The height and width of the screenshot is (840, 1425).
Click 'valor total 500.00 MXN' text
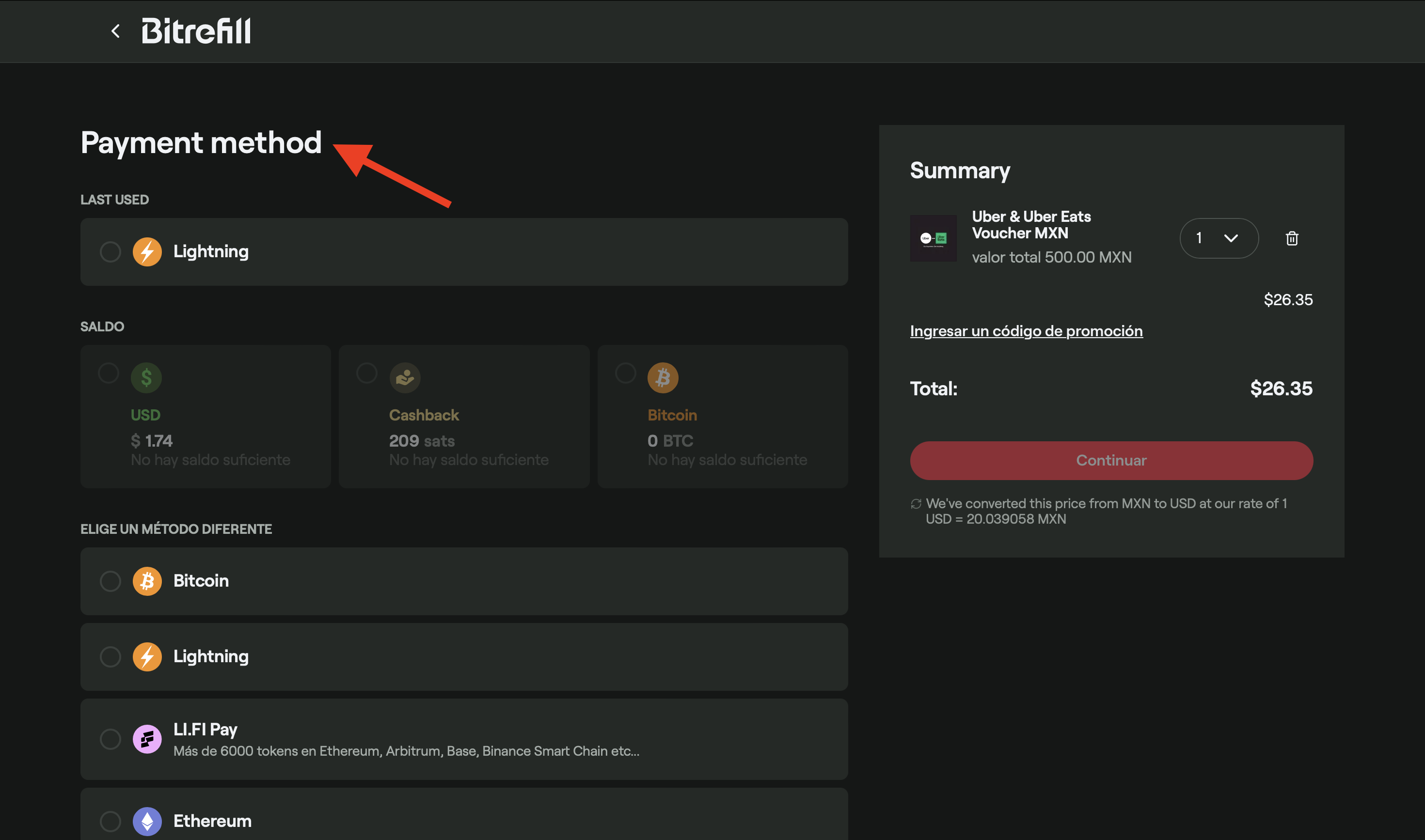coord(1052,258)
